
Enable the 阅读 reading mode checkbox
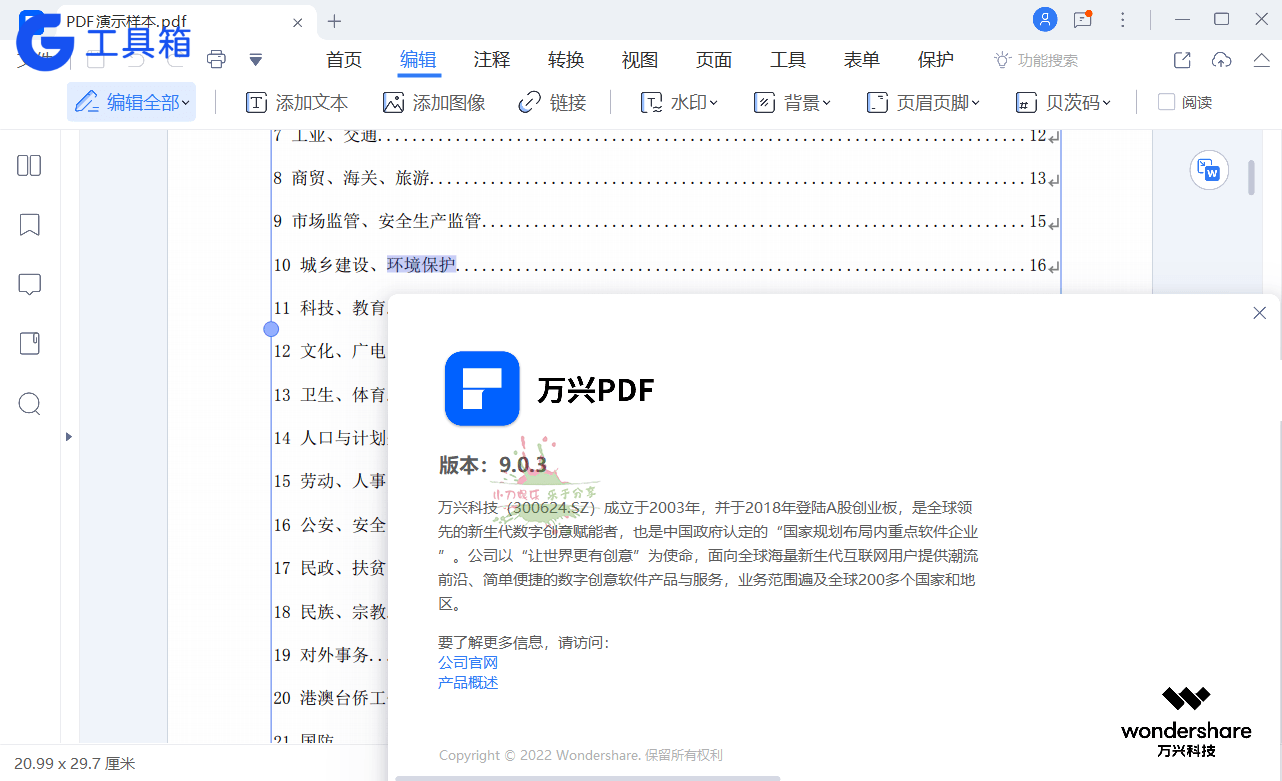(x=1166, y=102)
